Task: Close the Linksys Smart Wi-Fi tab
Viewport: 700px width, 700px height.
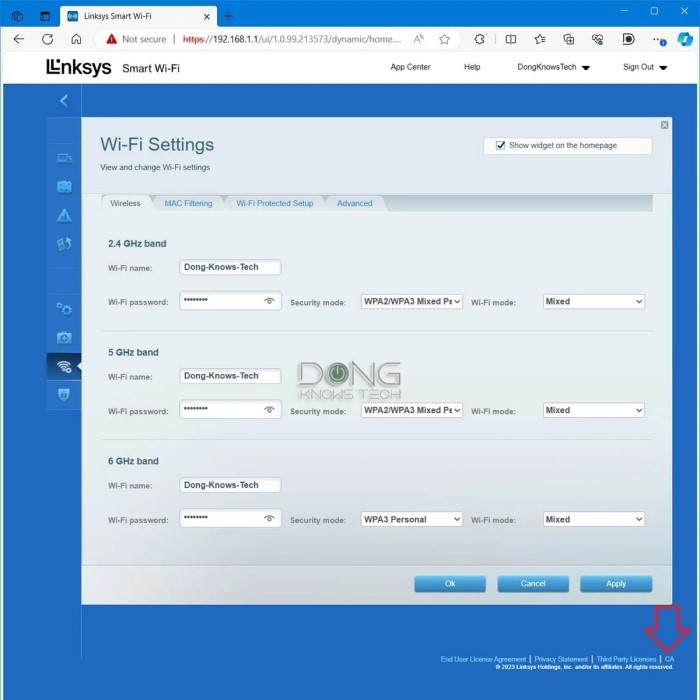Action: (207, 17)
